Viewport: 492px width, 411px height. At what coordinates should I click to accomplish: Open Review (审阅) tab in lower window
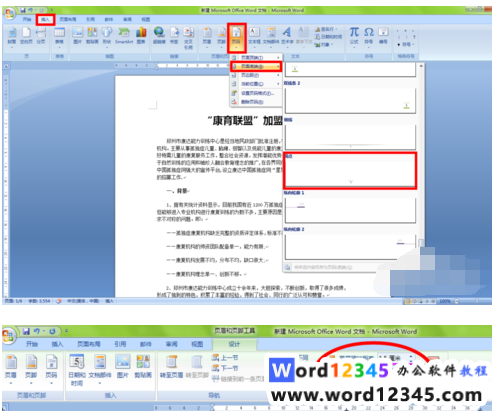click(171, 344)
